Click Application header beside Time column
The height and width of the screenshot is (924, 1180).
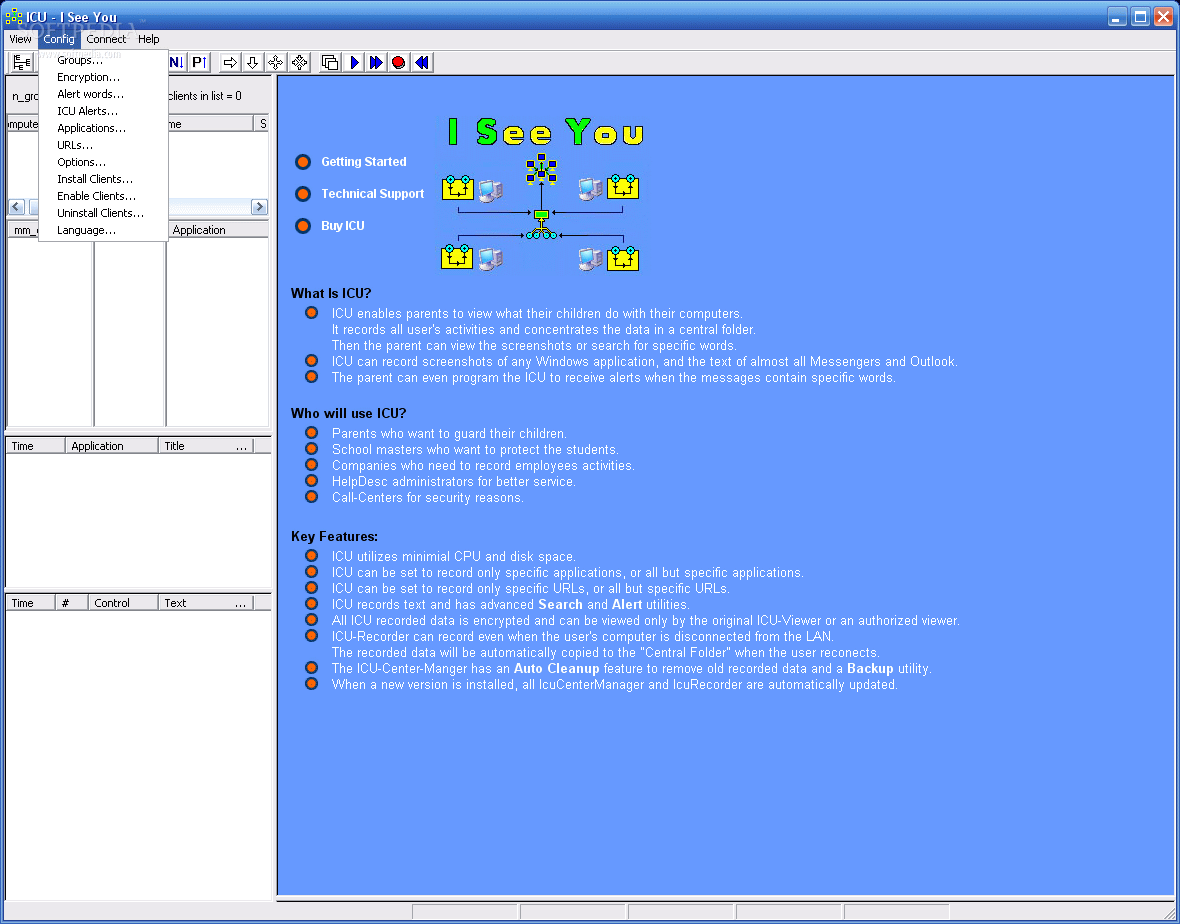112,446
